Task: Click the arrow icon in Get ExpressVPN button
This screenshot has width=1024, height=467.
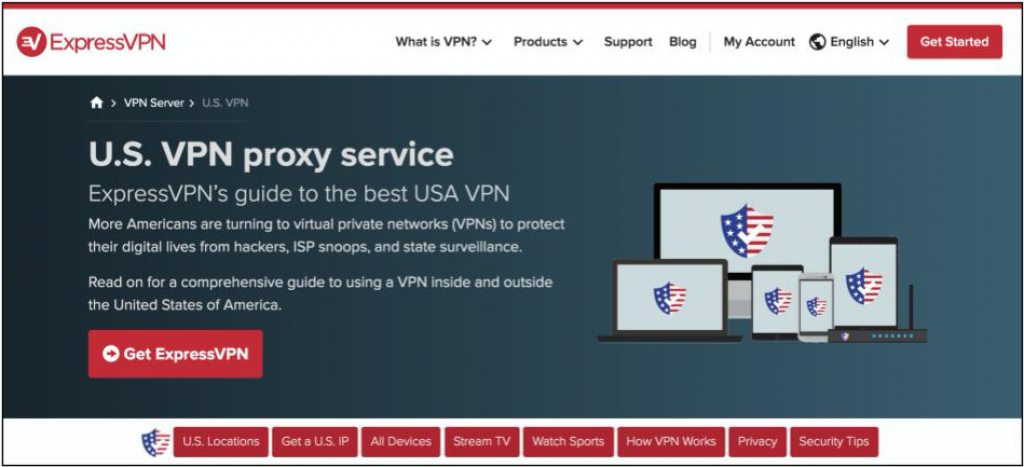Action: (x=111, y=353)
